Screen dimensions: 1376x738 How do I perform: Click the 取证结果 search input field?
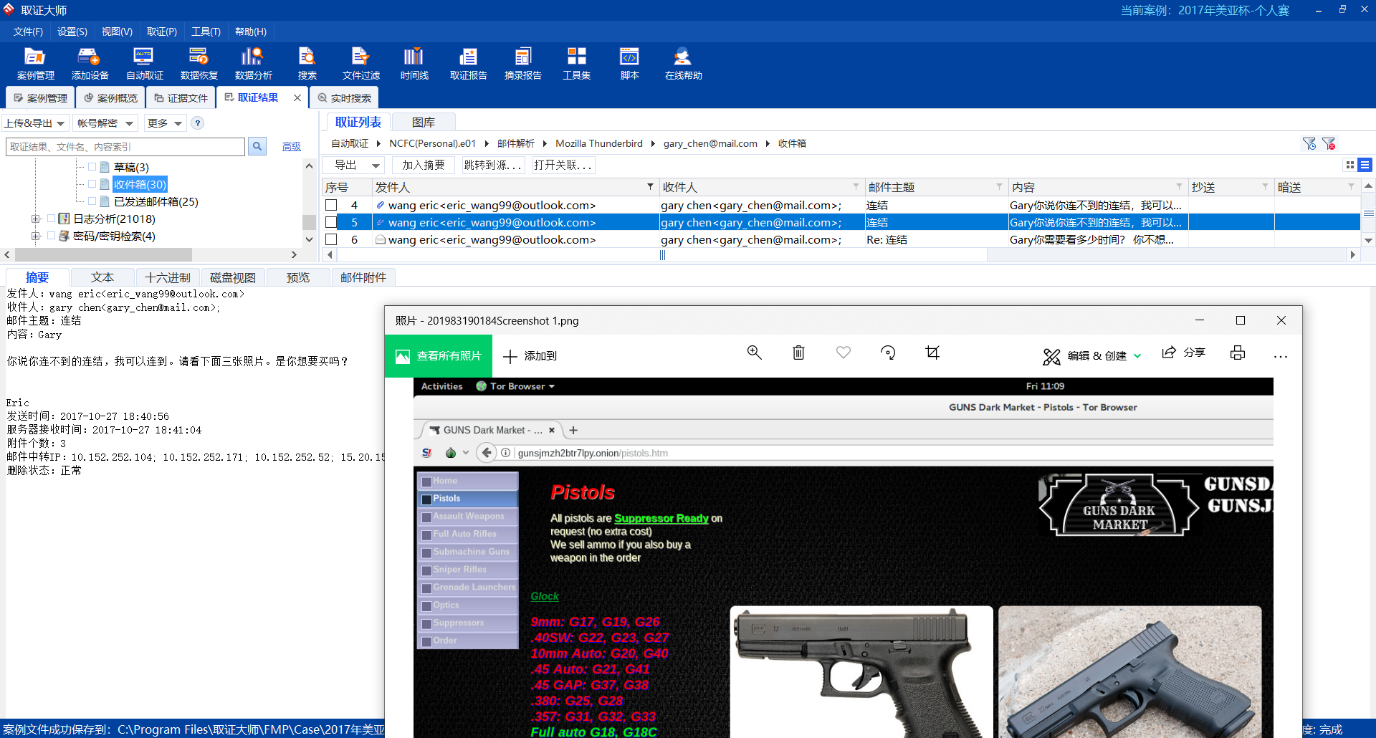(x=125, y=147)
